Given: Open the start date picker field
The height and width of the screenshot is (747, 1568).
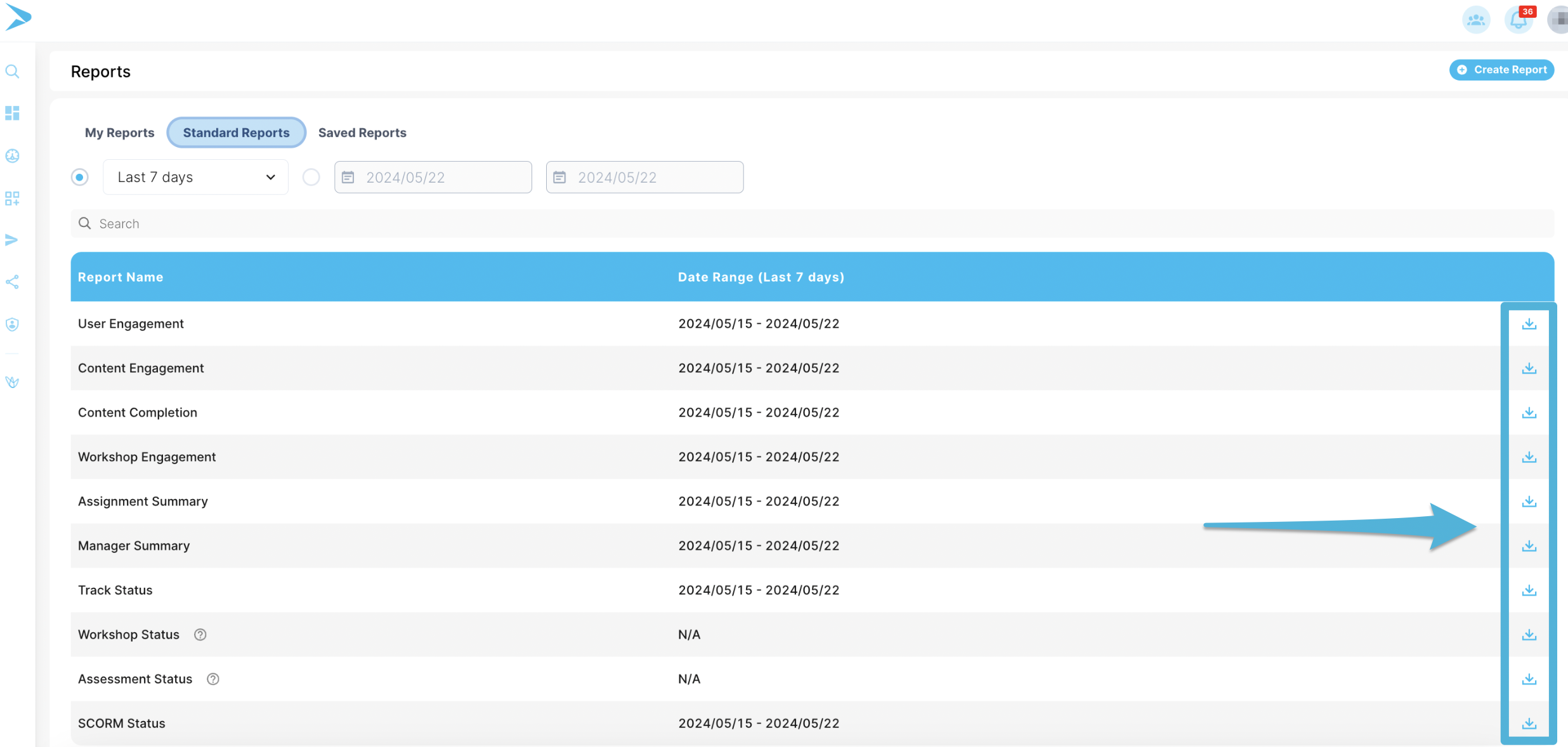Looking at the screenshot, I should point(433,177).
